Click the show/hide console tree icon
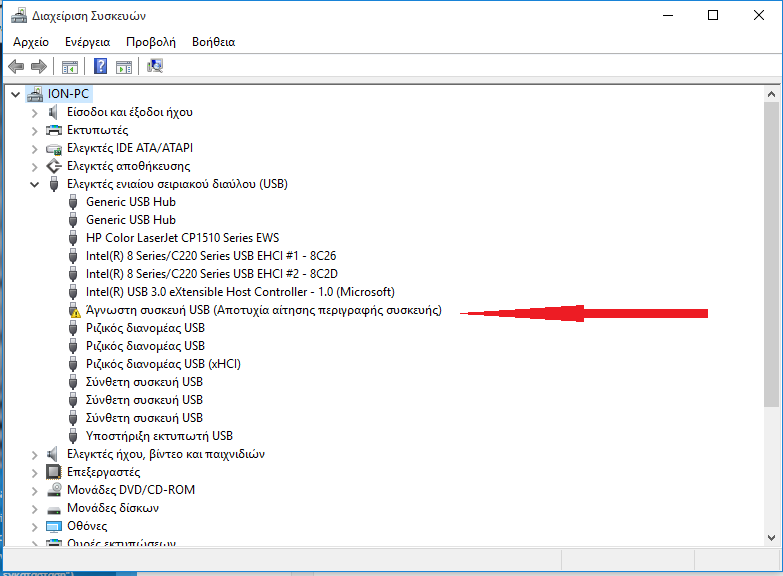The image size is (783, 576). (x=70, y=67)
